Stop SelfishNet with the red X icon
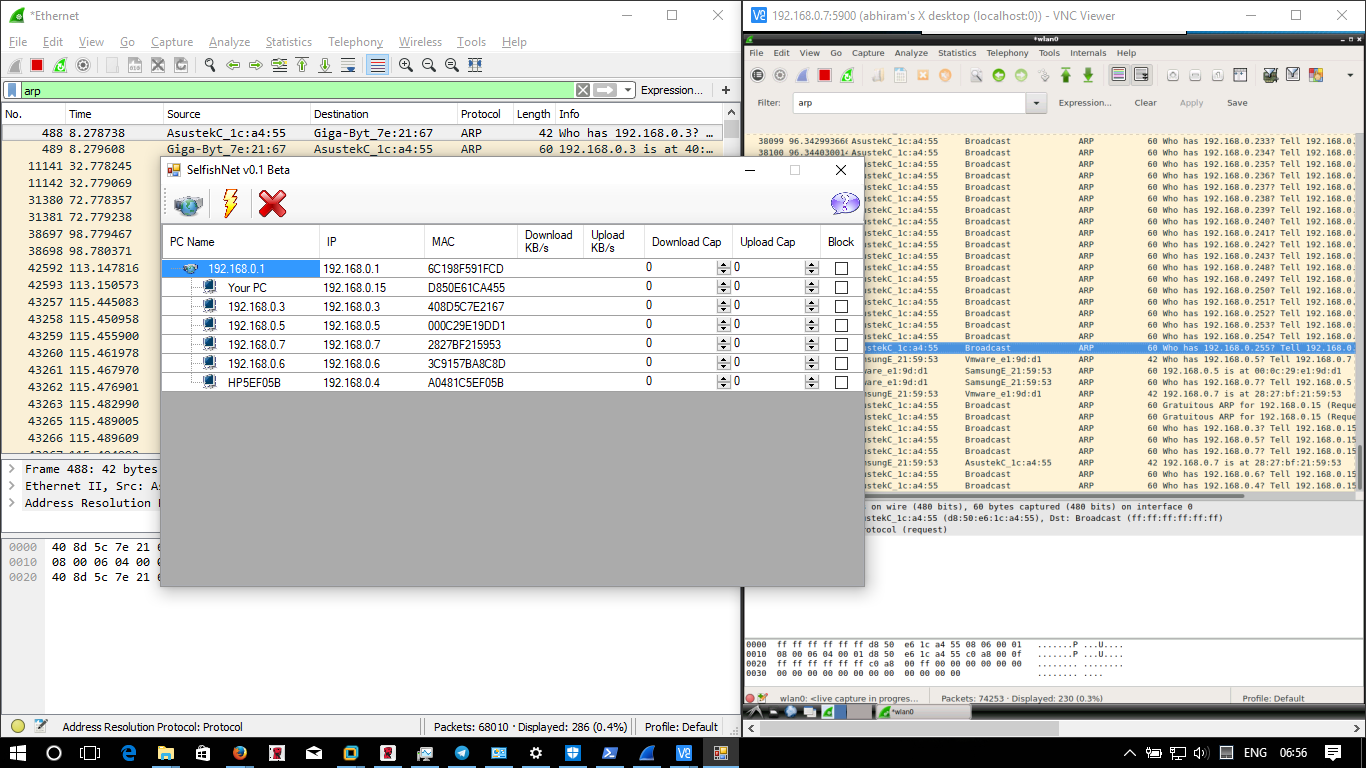 272,204
